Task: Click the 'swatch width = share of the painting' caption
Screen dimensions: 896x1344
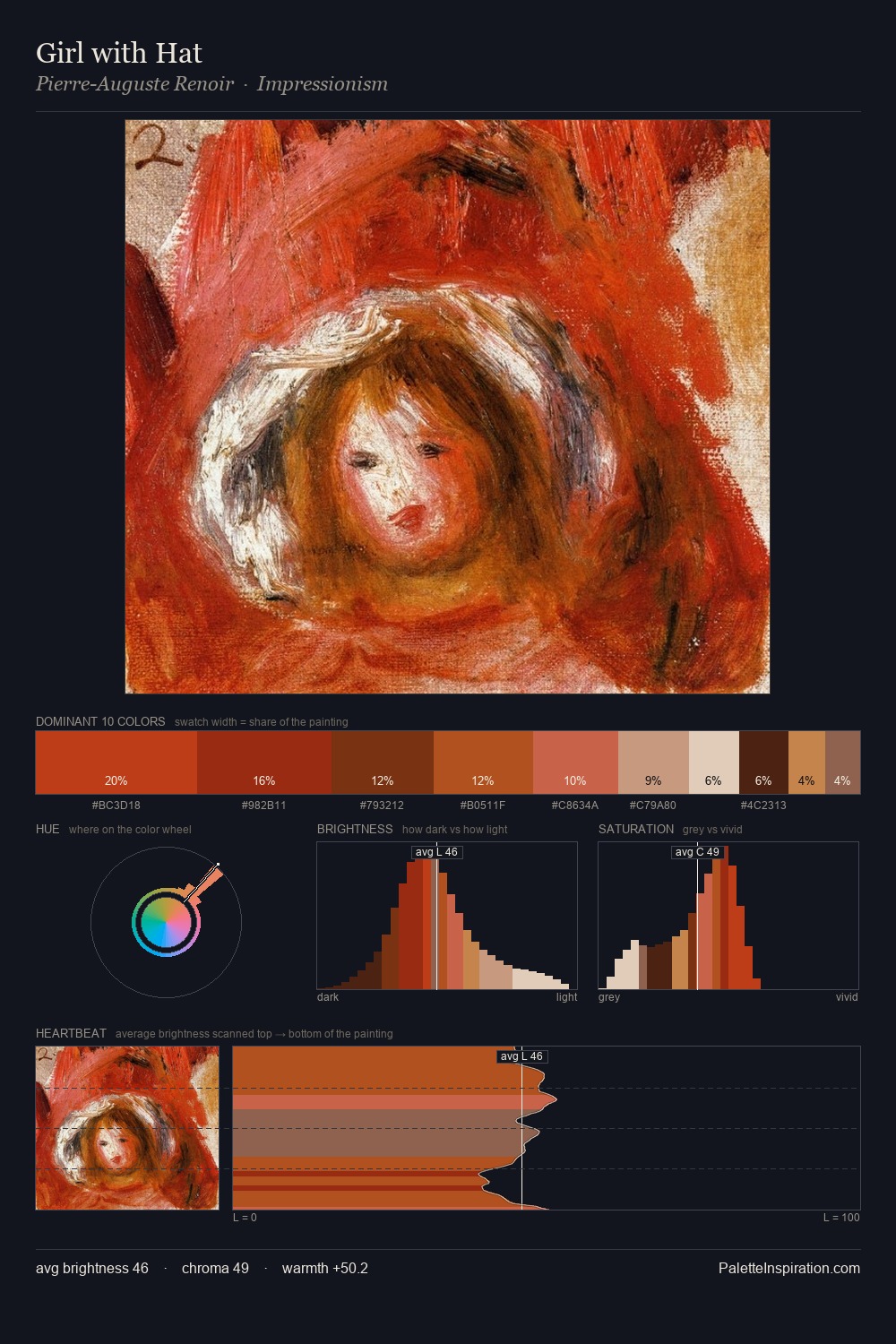Action: click(262, 722)
